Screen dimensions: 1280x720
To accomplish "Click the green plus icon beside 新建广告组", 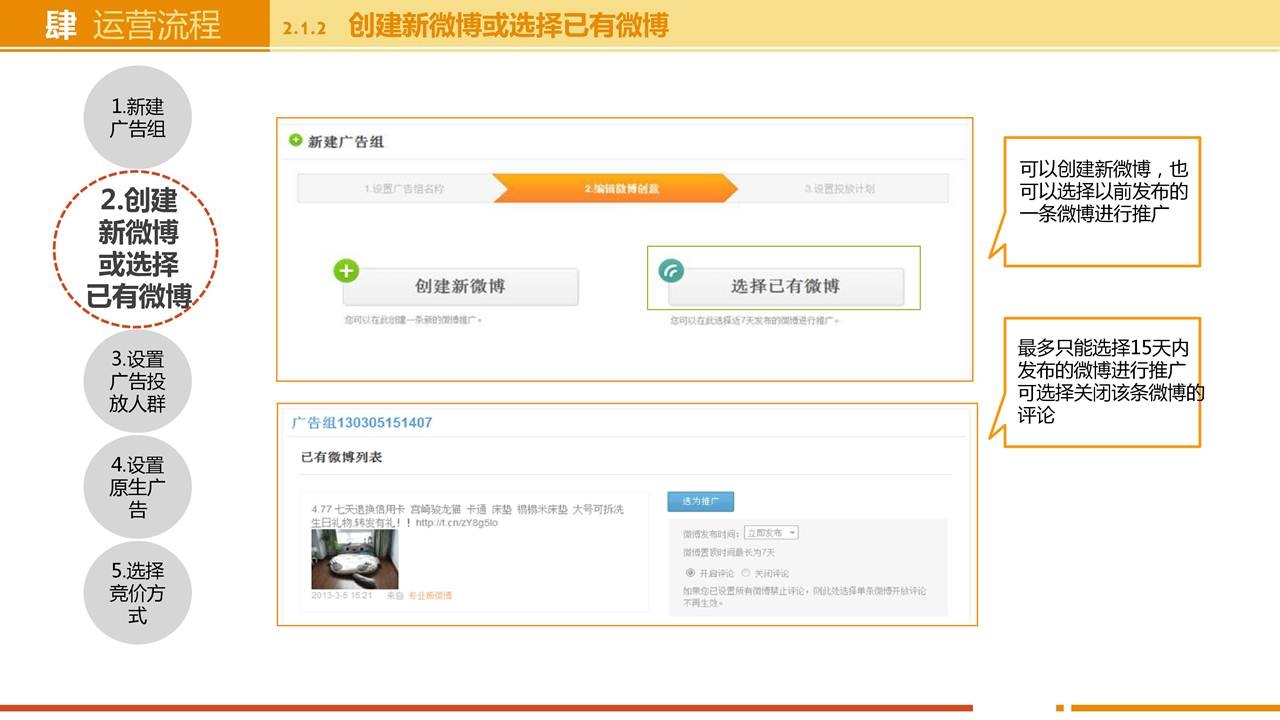I will click(x=295, y=141).
